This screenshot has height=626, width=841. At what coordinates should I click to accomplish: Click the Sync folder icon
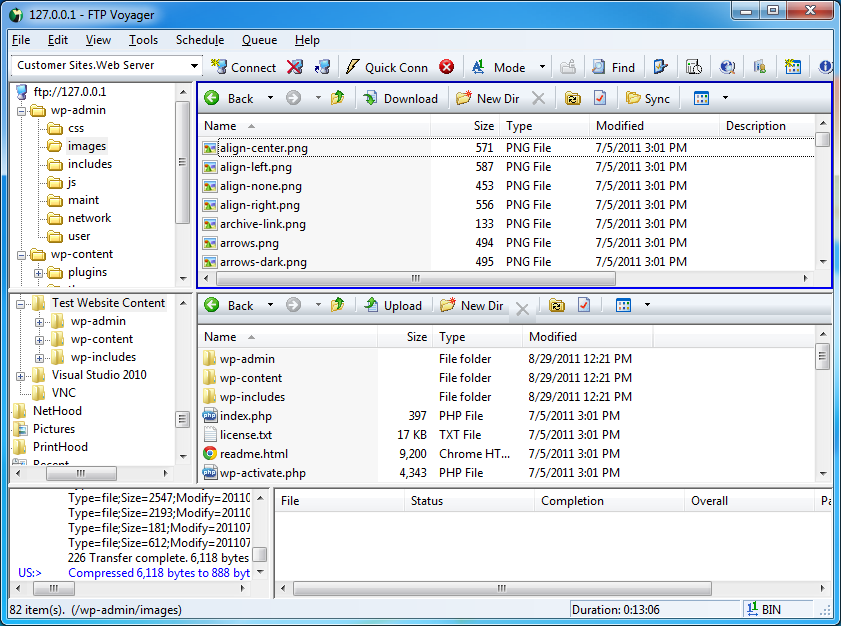coord(633,98)
